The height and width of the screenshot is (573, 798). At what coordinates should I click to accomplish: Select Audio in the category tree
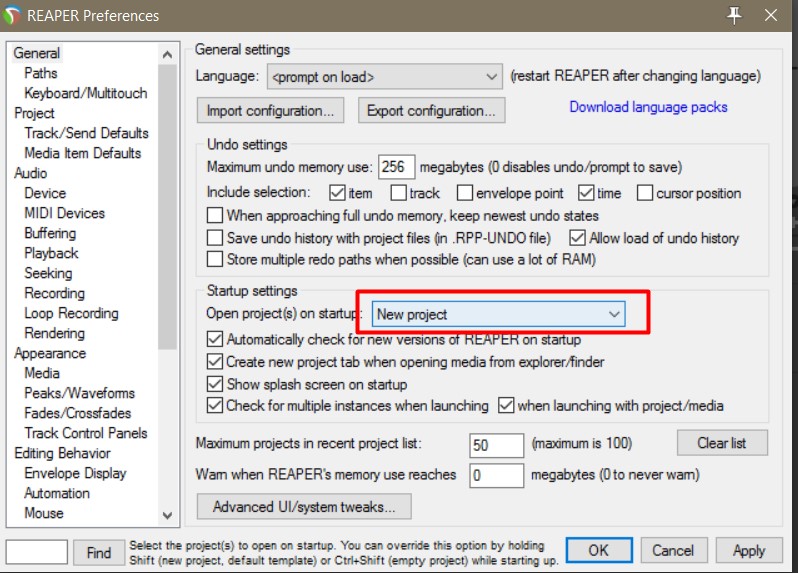[31, 173]
